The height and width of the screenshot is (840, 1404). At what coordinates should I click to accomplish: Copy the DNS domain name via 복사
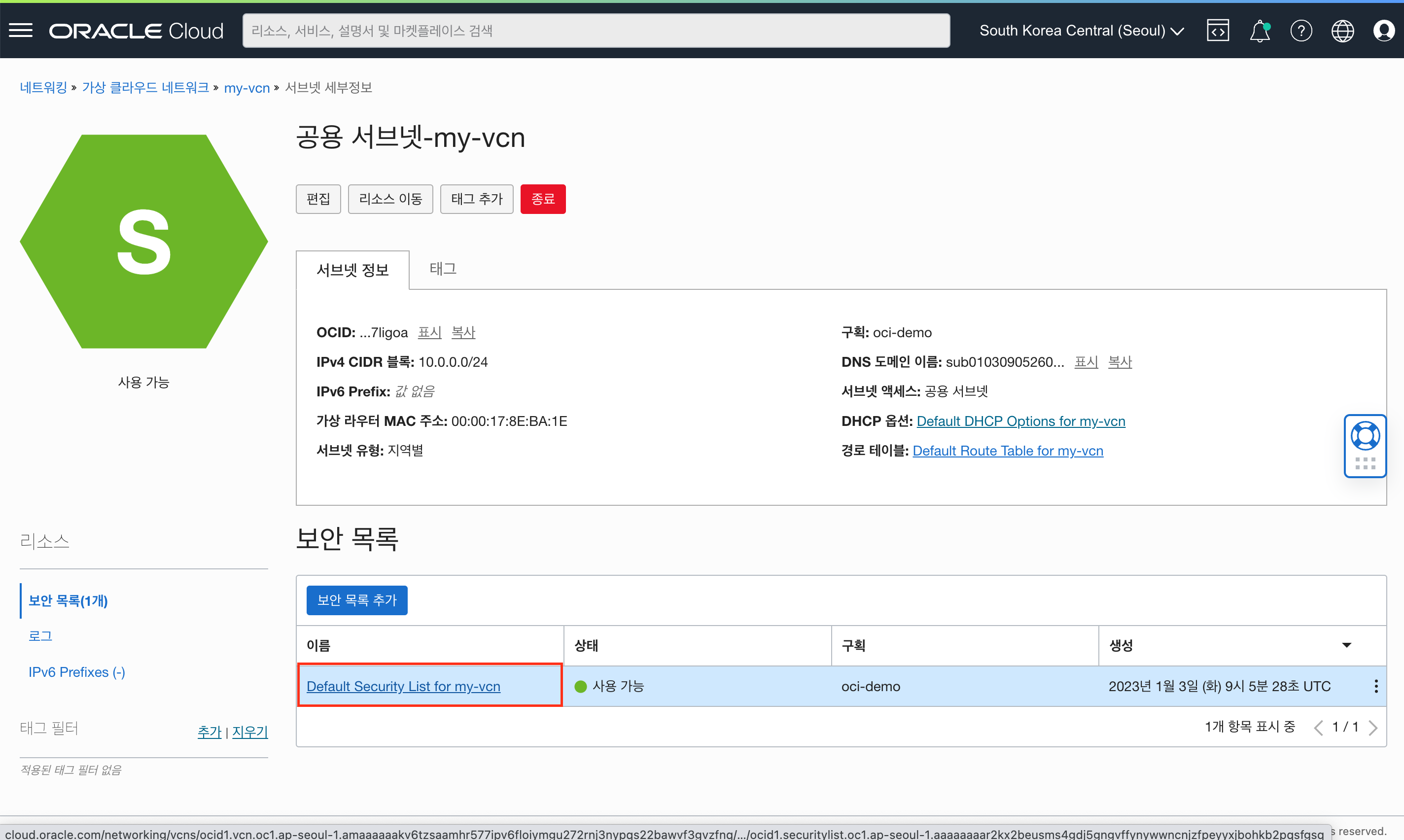(x=1120, y=362)
